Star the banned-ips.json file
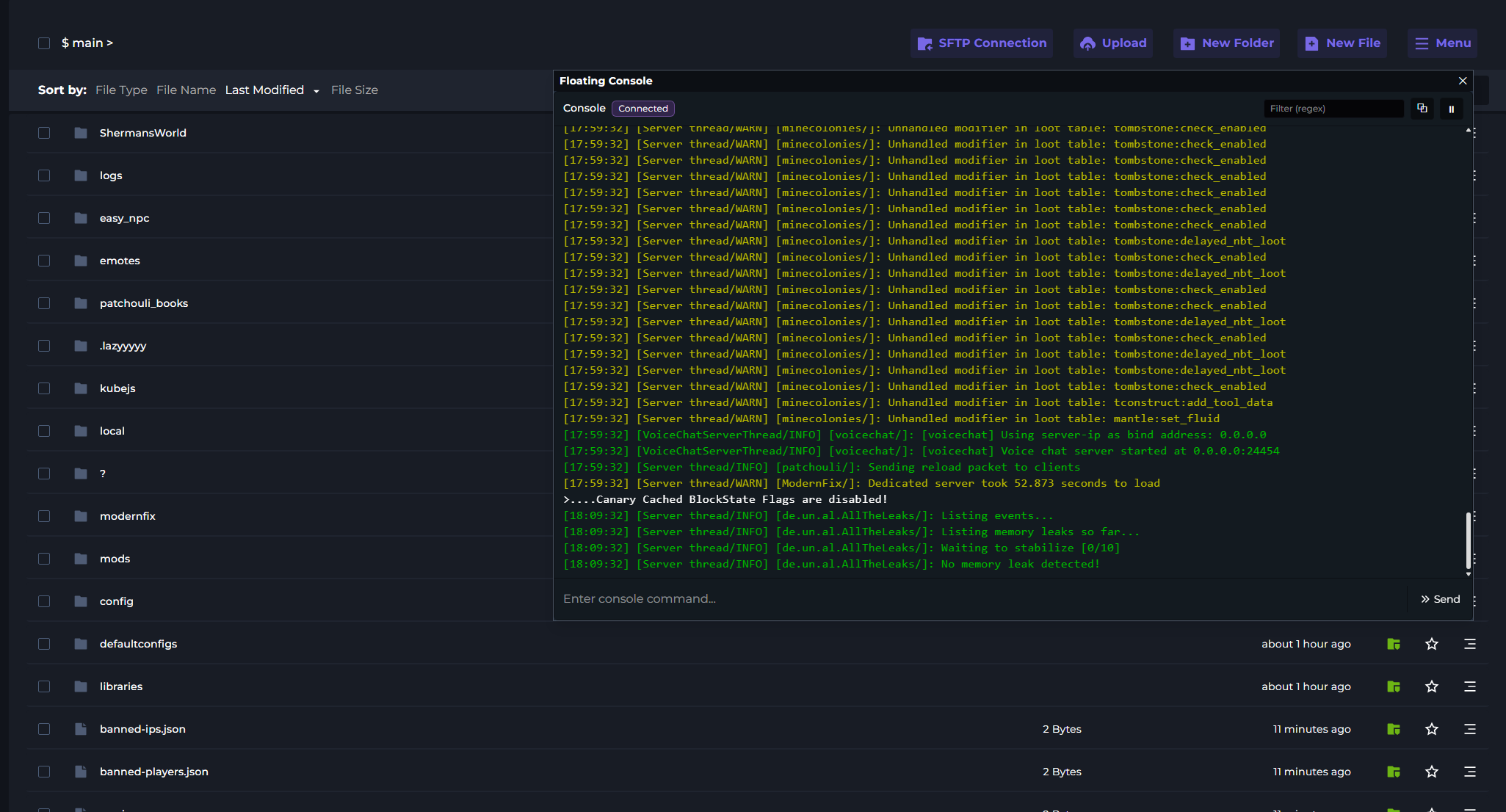 click(x=1431, y=729)
